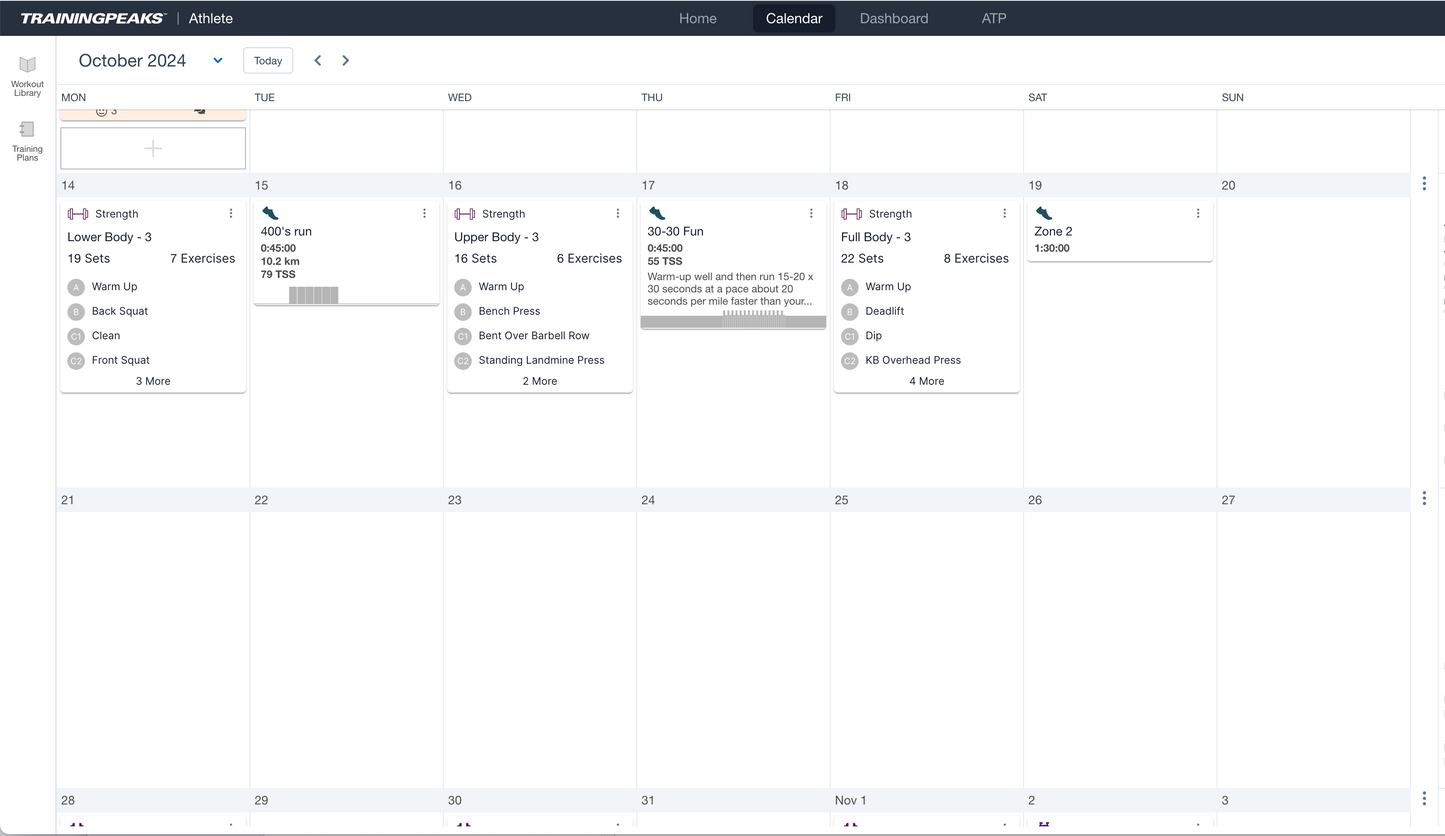The width and height of the screenshot is (1445, 836).
Task: Add a workout using the plus box on Monday
Action: point(153,149)
